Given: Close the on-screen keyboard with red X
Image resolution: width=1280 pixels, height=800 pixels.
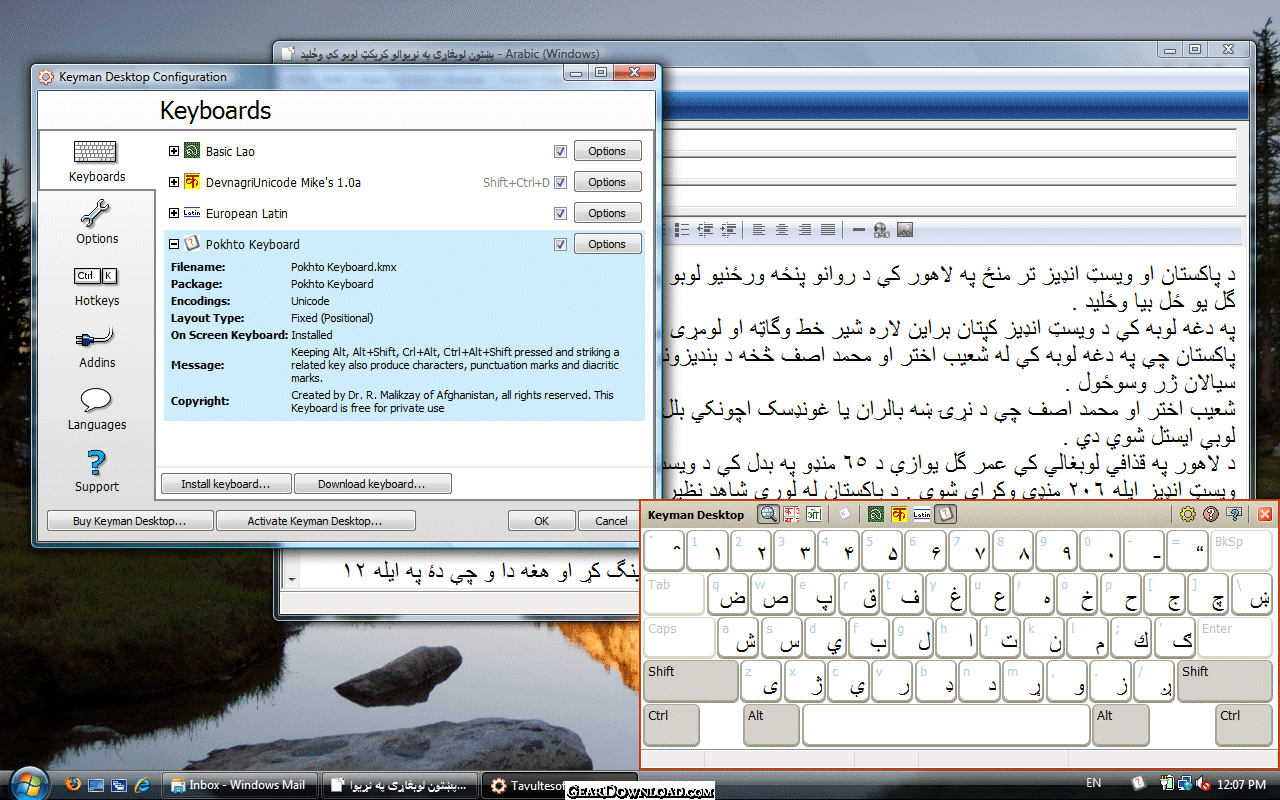Looking at the screenshot, I should 1265,514.
